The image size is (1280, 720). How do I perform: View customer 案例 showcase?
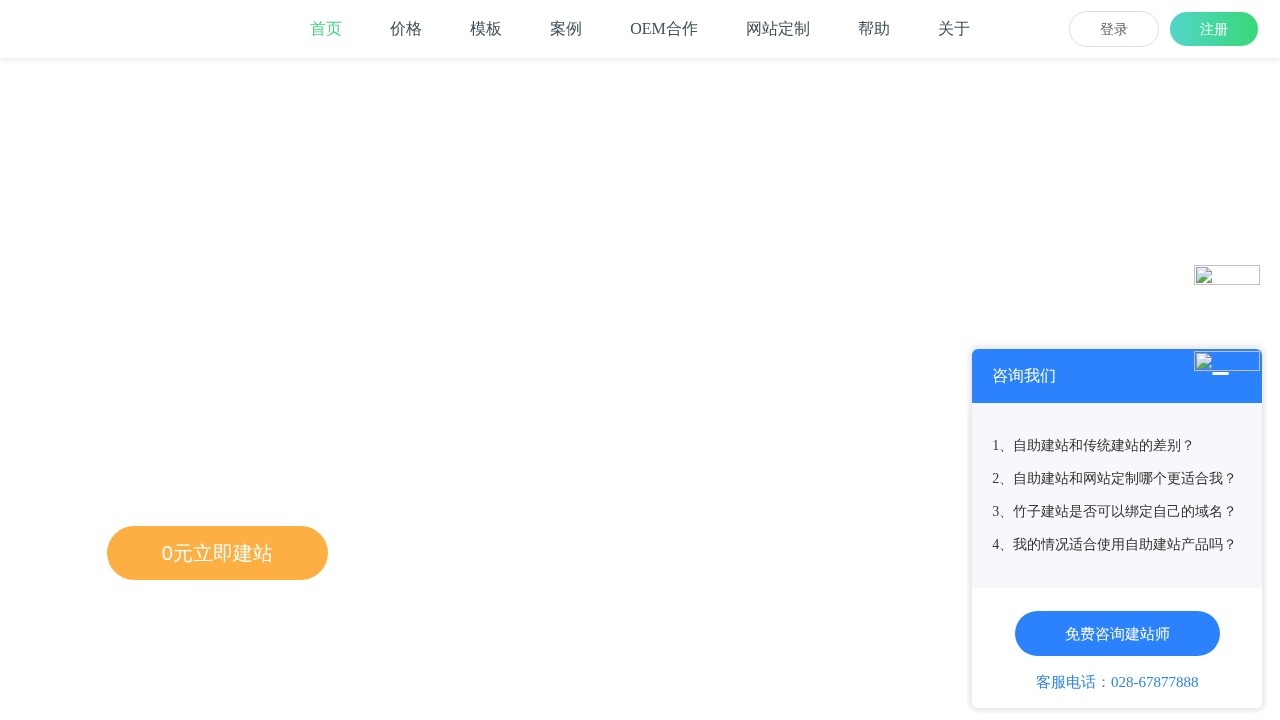pos(566,29)
